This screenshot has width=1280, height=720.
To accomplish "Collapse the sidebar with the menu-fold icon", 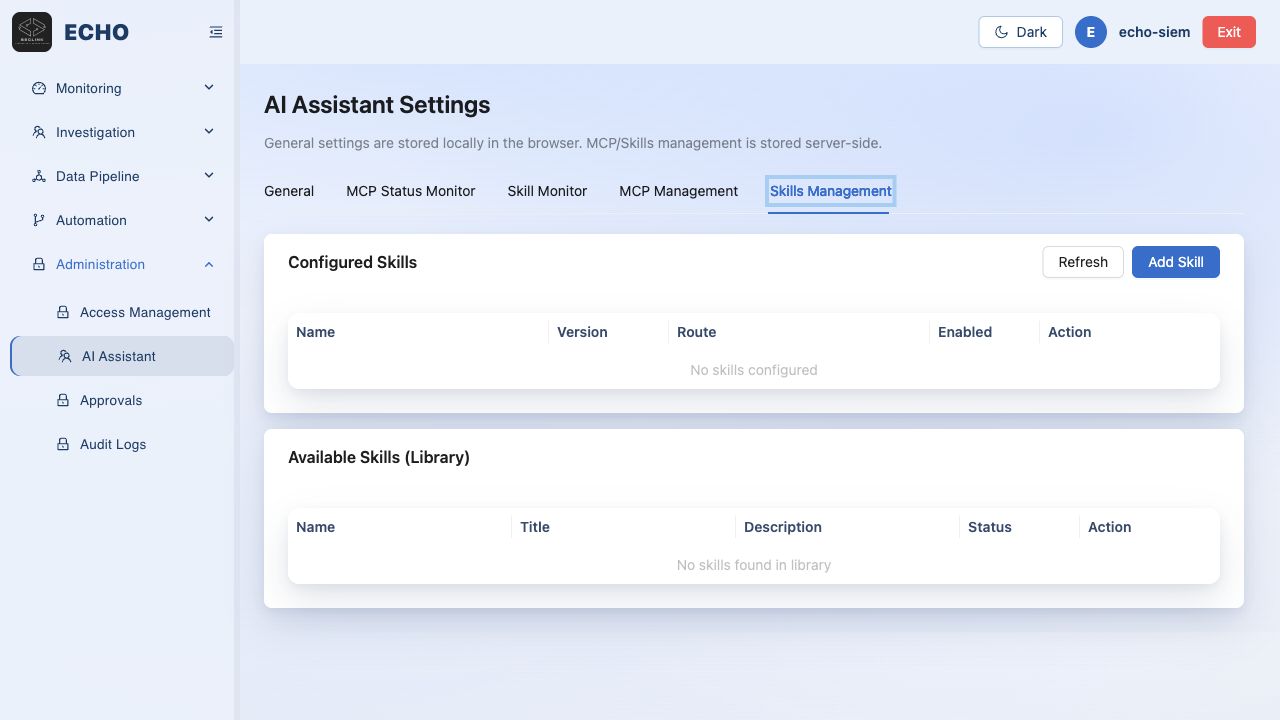I will (216, 32).
